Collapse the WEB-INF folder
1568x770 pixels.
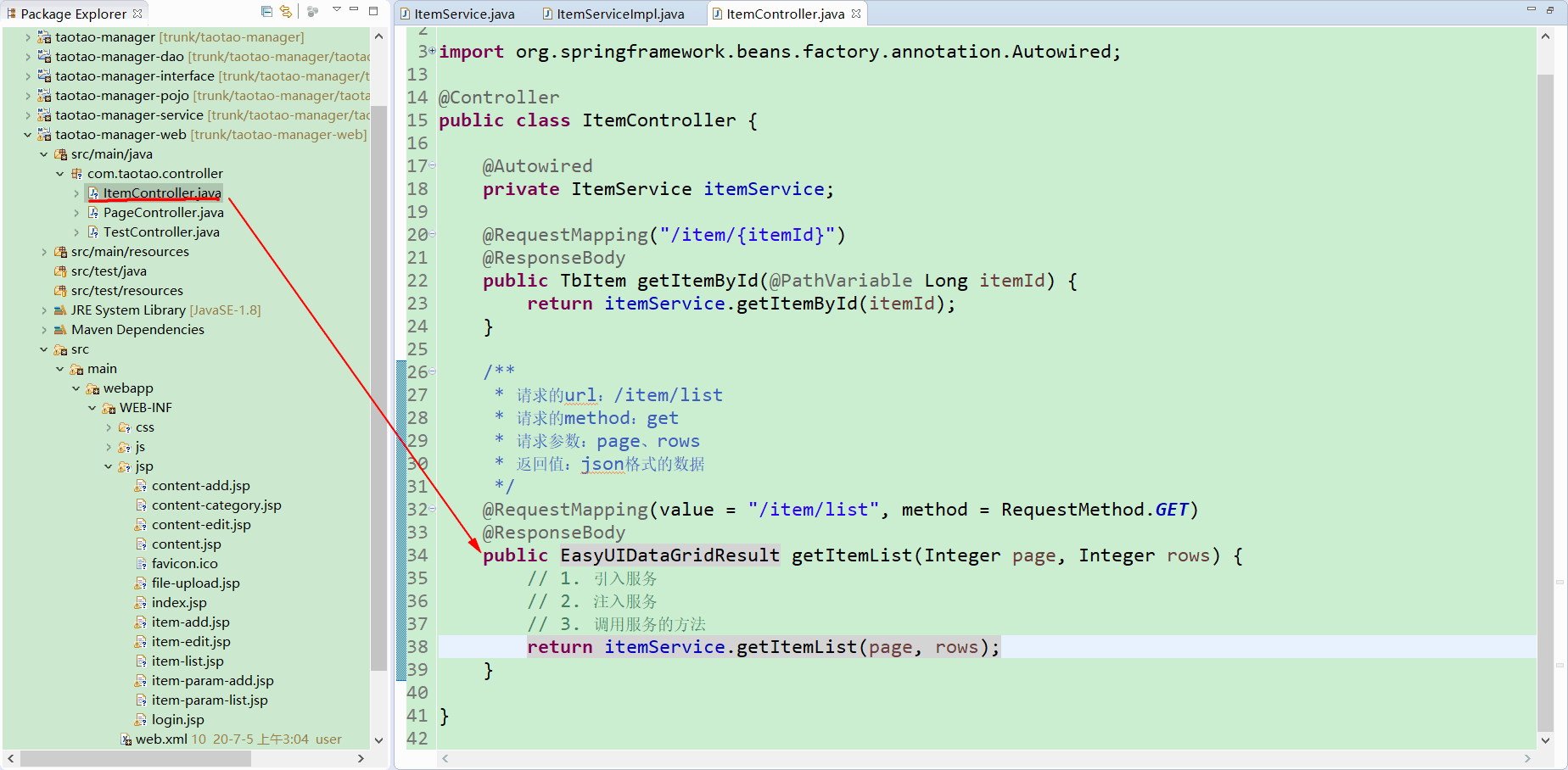click(92, 408)
